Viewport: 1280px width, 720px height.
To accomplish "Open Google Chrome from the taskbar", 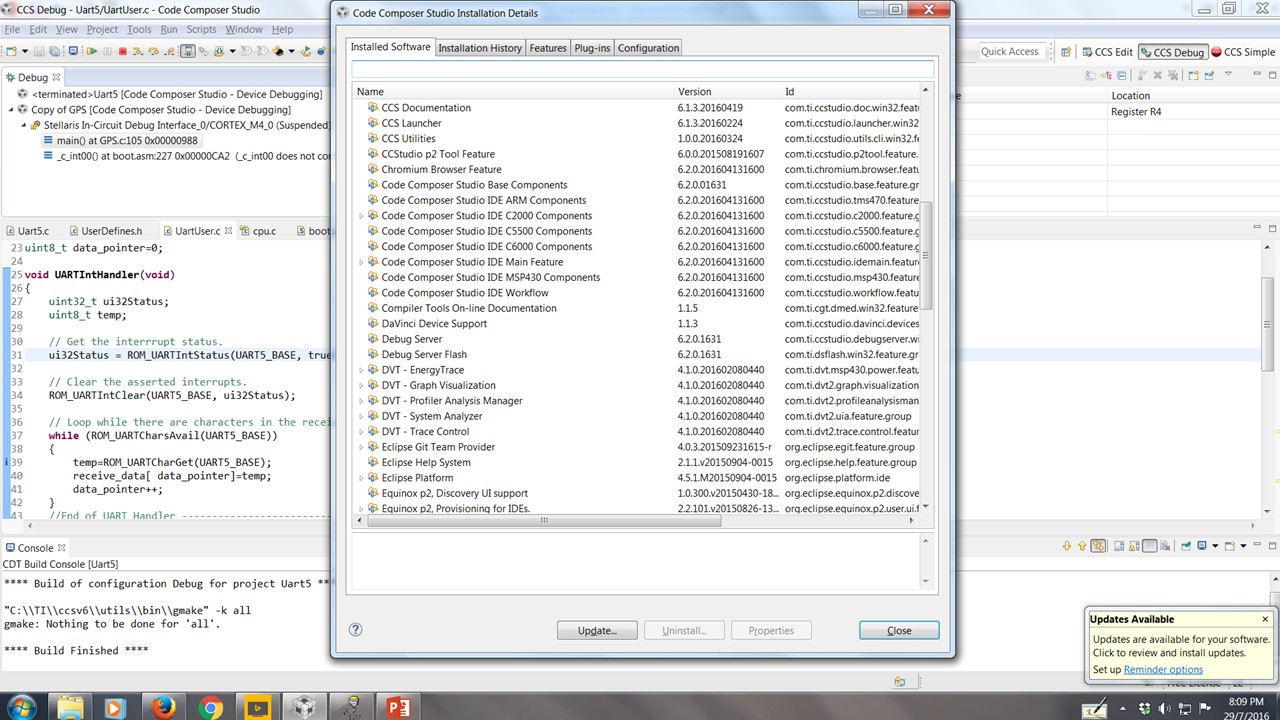I will click(210, 708).
